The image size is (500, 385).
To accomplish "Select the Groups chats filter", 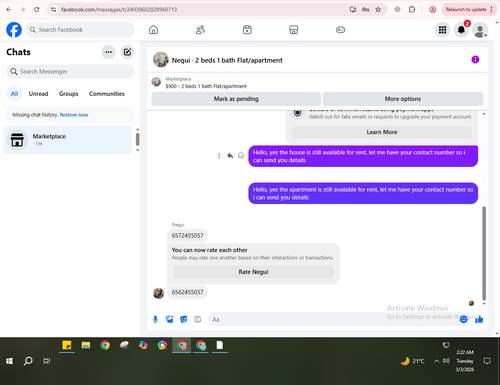I will [68, 94].
